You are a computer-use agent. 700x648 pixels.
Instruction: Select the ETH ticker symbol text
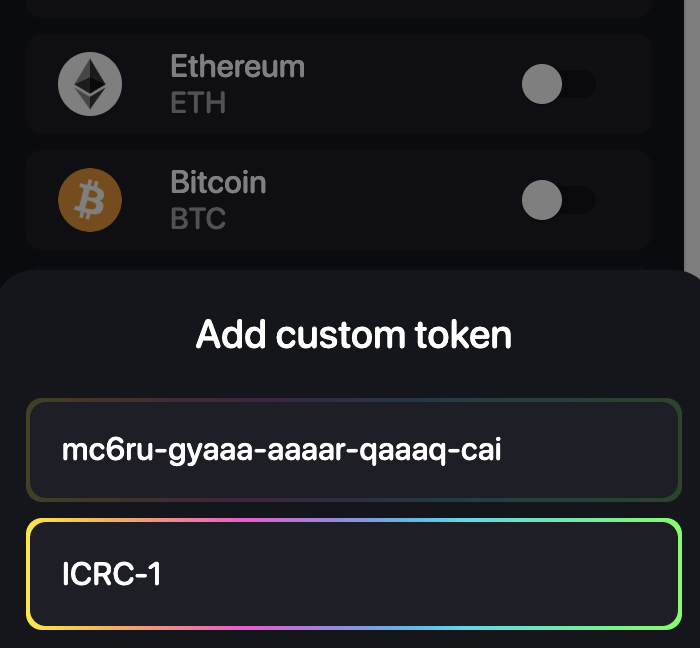tap(198, 102)
